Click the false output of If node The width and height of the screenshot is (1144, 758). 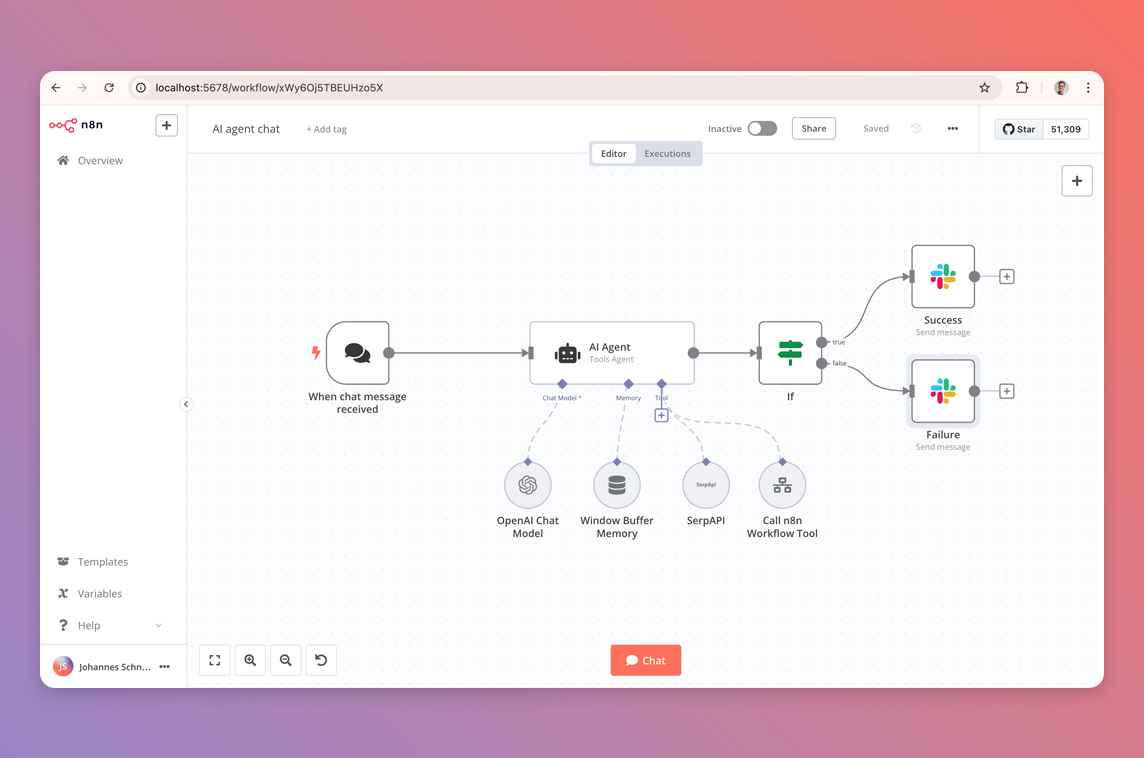(x=822, y=363)
